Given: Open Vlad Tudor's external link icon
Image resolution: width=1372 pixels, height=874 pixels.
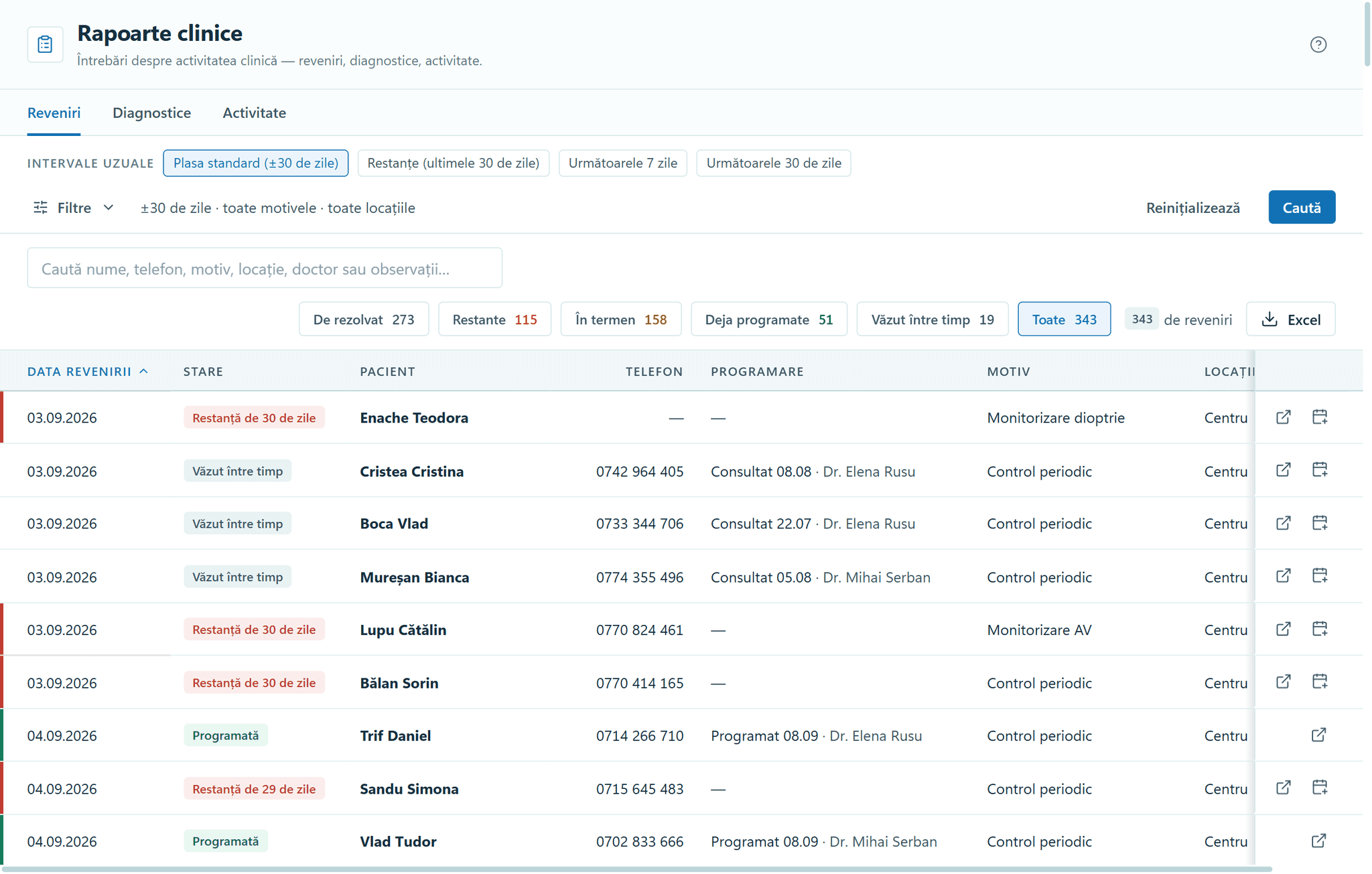Looking at the screenshot, I should tap(1318, 841).
